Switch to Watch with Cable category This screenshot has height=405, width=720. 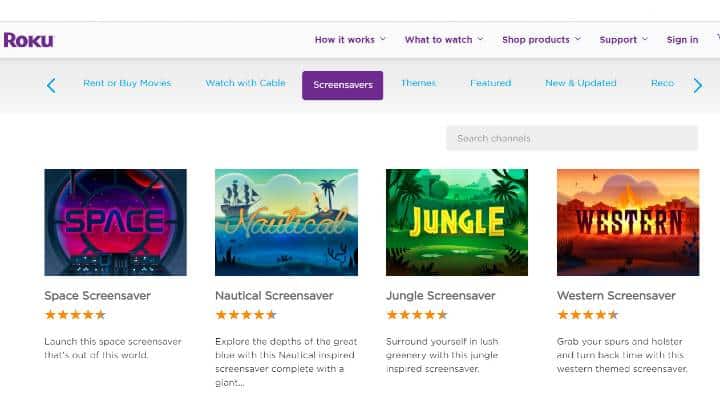[246, 83]
